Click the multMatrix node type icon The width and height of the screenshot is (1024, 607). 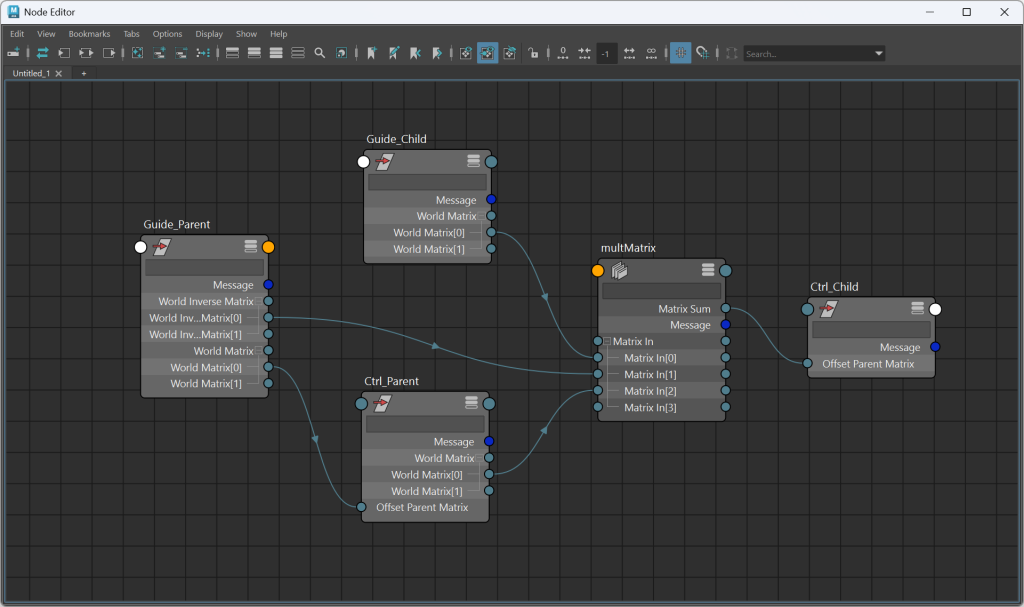point(619,270)
